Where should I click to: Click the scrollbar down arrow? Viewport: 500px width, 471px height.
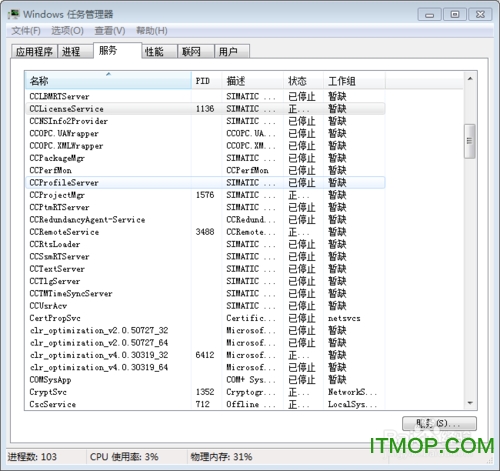point(470,403)
